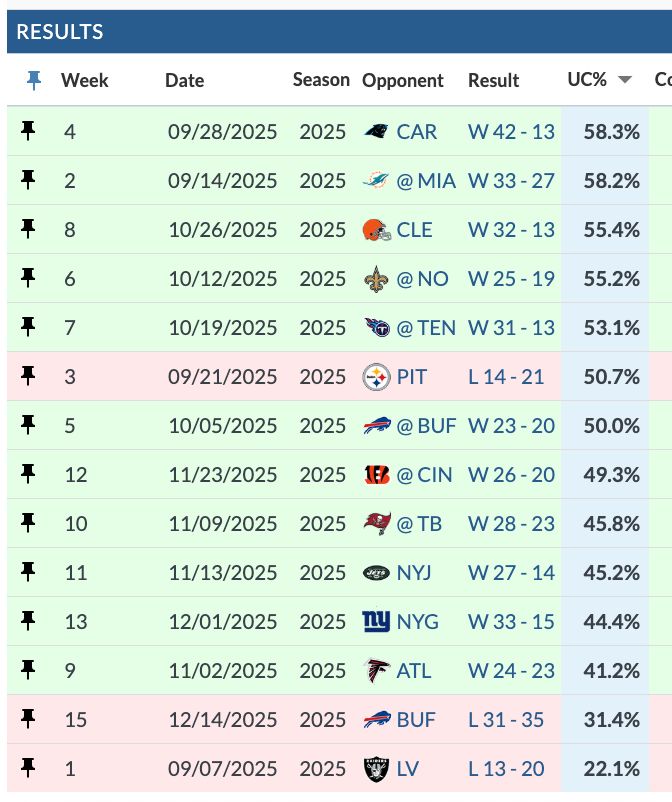Viewport: 672px width, 802px height.
Task: Click the pin column header icon
Action: click(x=34, y=81)
